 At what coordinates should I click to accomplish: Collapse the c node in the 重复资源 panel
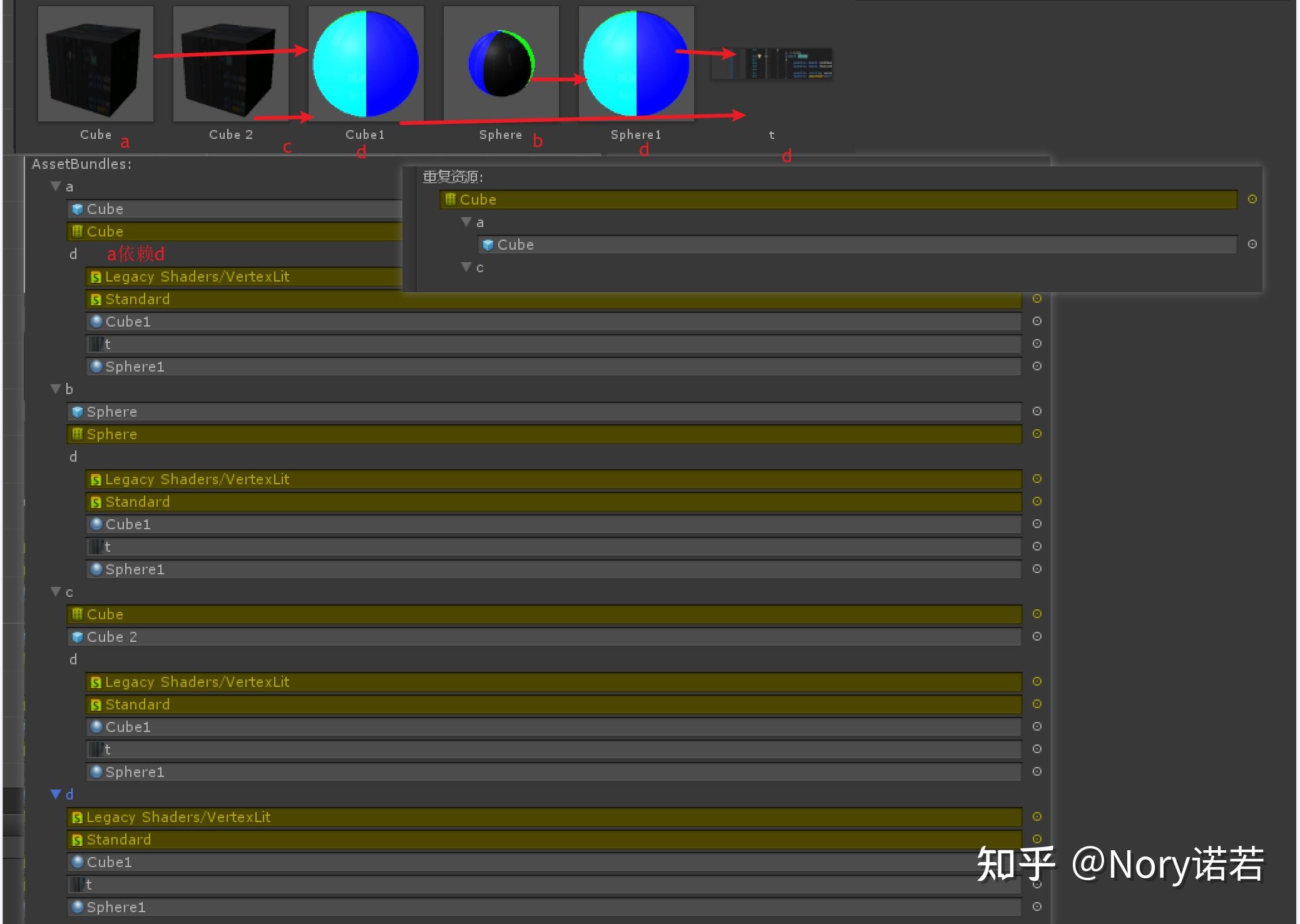(466, 267)
